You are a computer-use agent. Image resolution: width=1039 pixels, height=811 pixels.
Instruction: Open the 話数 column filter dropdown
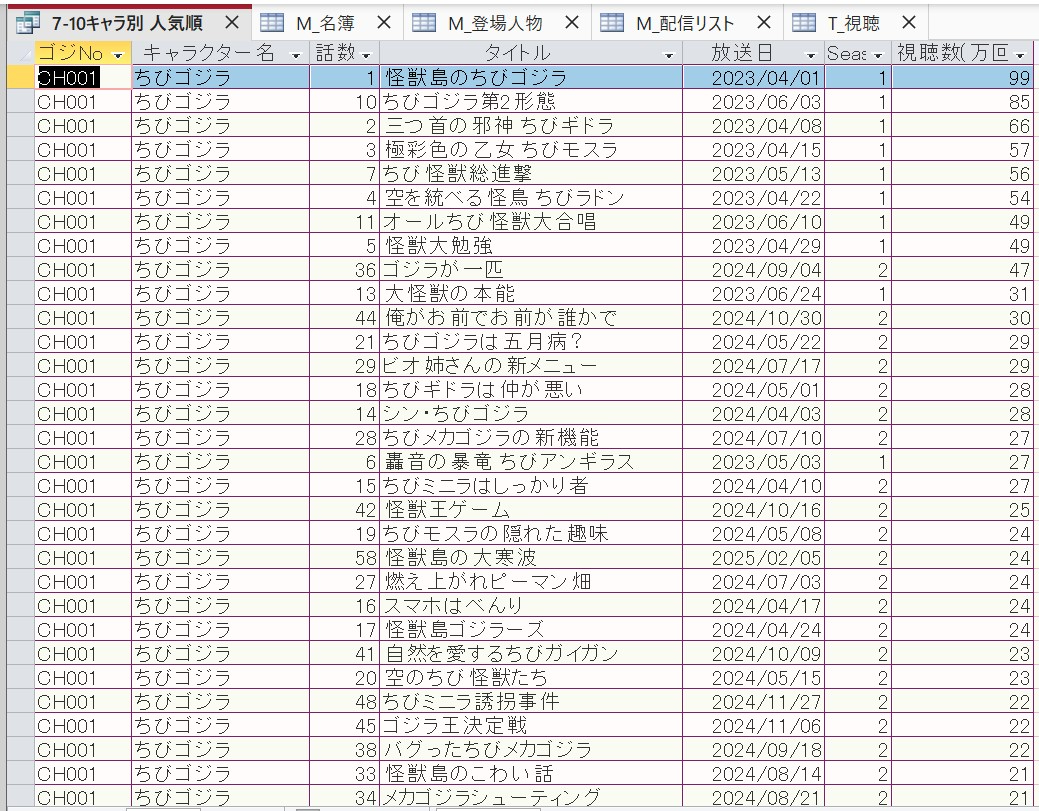366,55
